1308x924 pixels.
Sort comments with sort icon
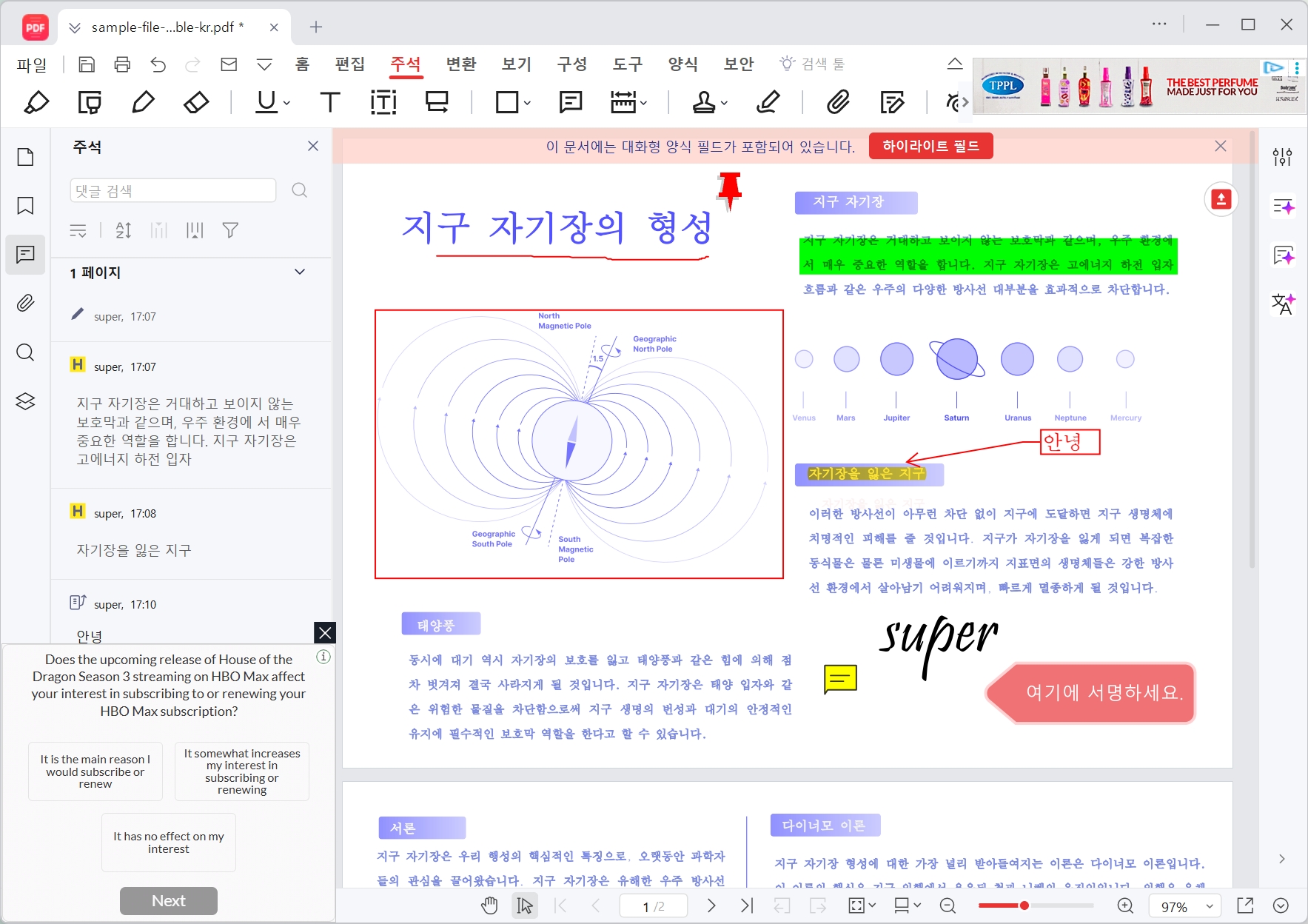[x=124, y=230]
